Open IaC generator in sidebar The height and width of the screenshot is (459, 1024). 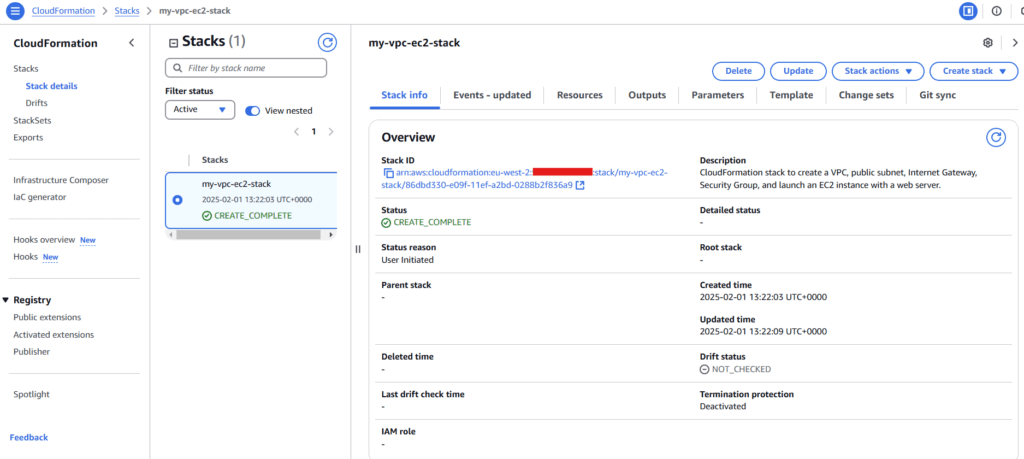pyautogui.click(x=39, y=197)
